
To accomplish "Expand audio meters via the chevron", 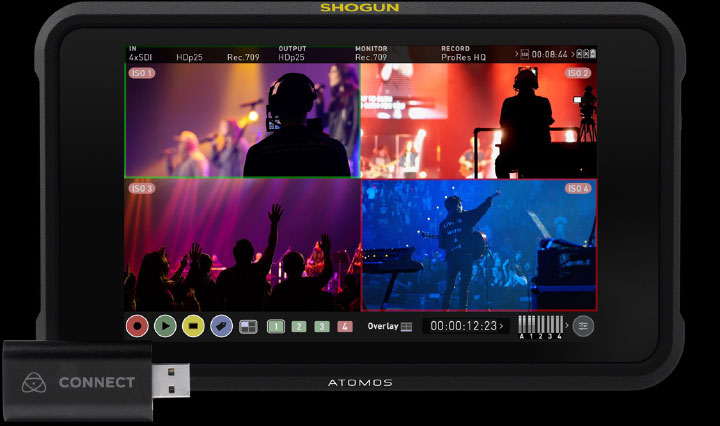I will 567,325.
